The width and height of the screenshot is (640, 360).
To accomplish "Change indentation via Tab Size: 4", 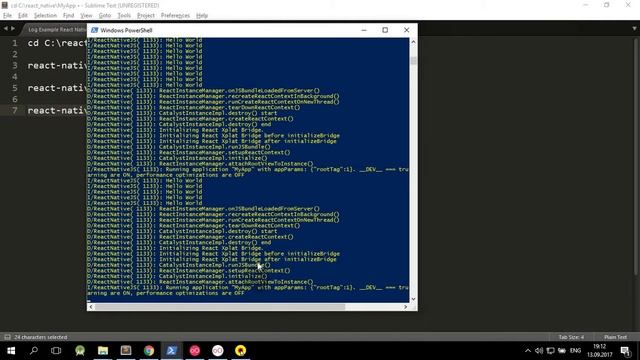I will (x=571, y=337).
